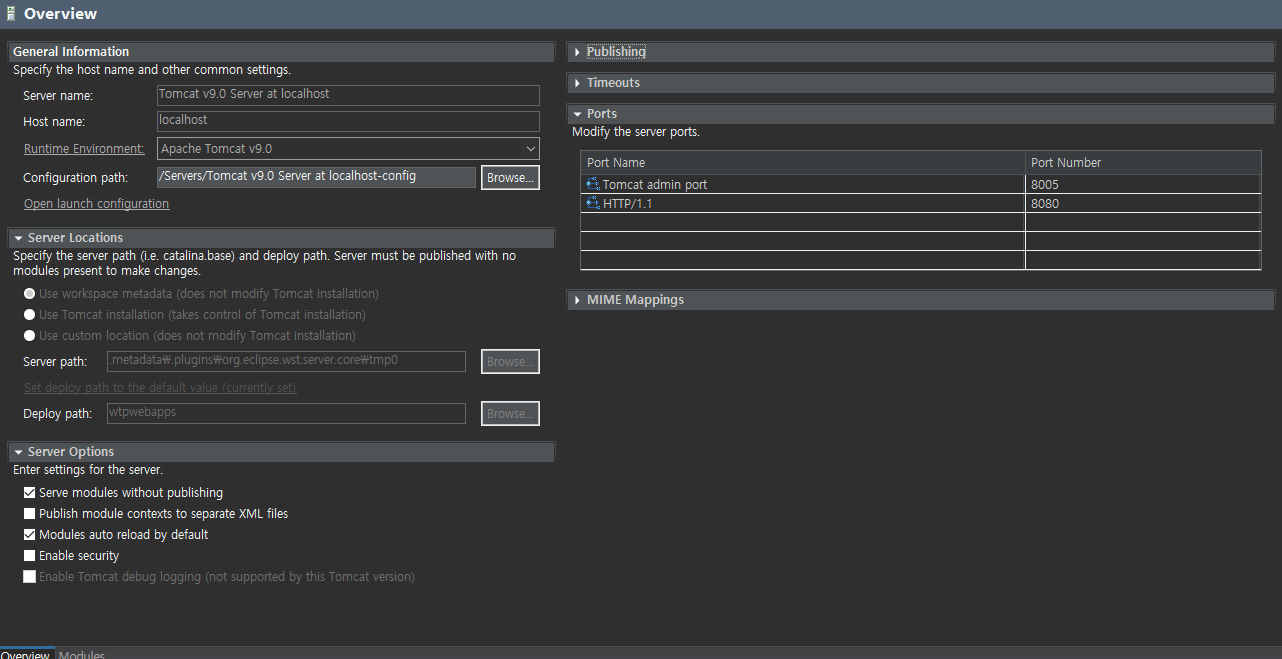This screenshot has width=1282, height=659.
Task: Click the Server name input field
Action: pos(348,95)
